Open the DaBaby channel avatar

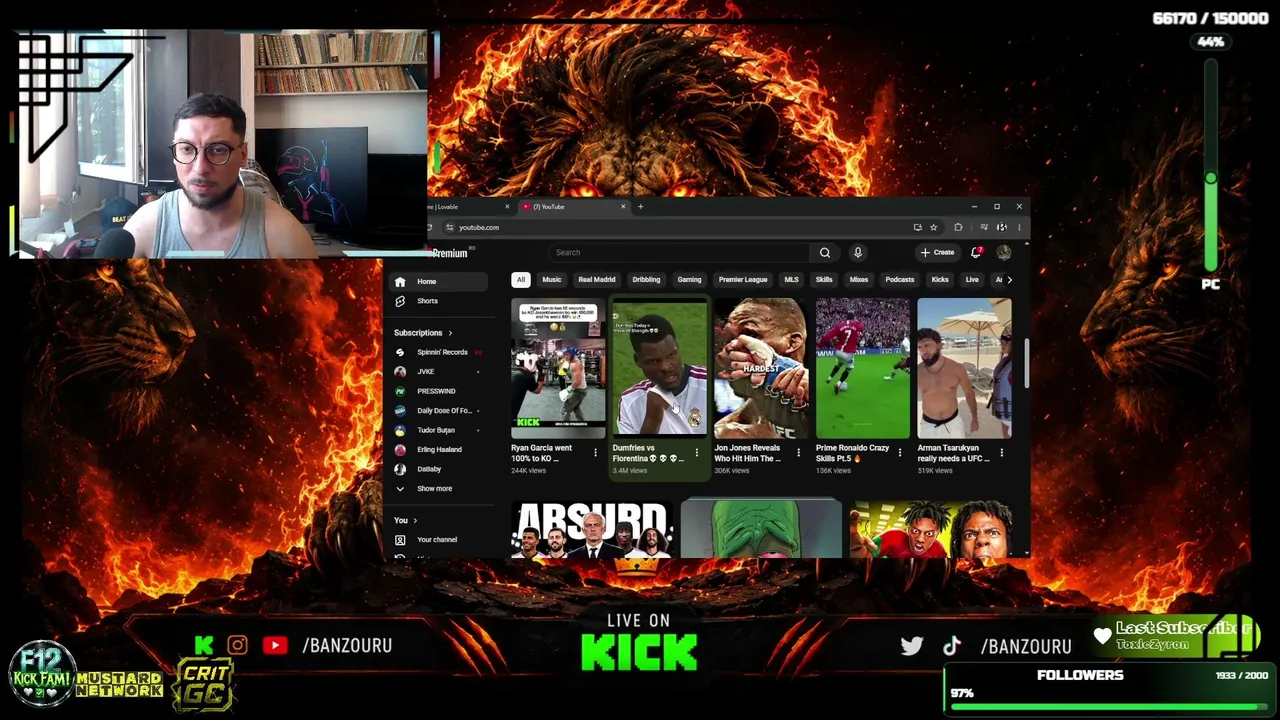(x=400, y=469)
